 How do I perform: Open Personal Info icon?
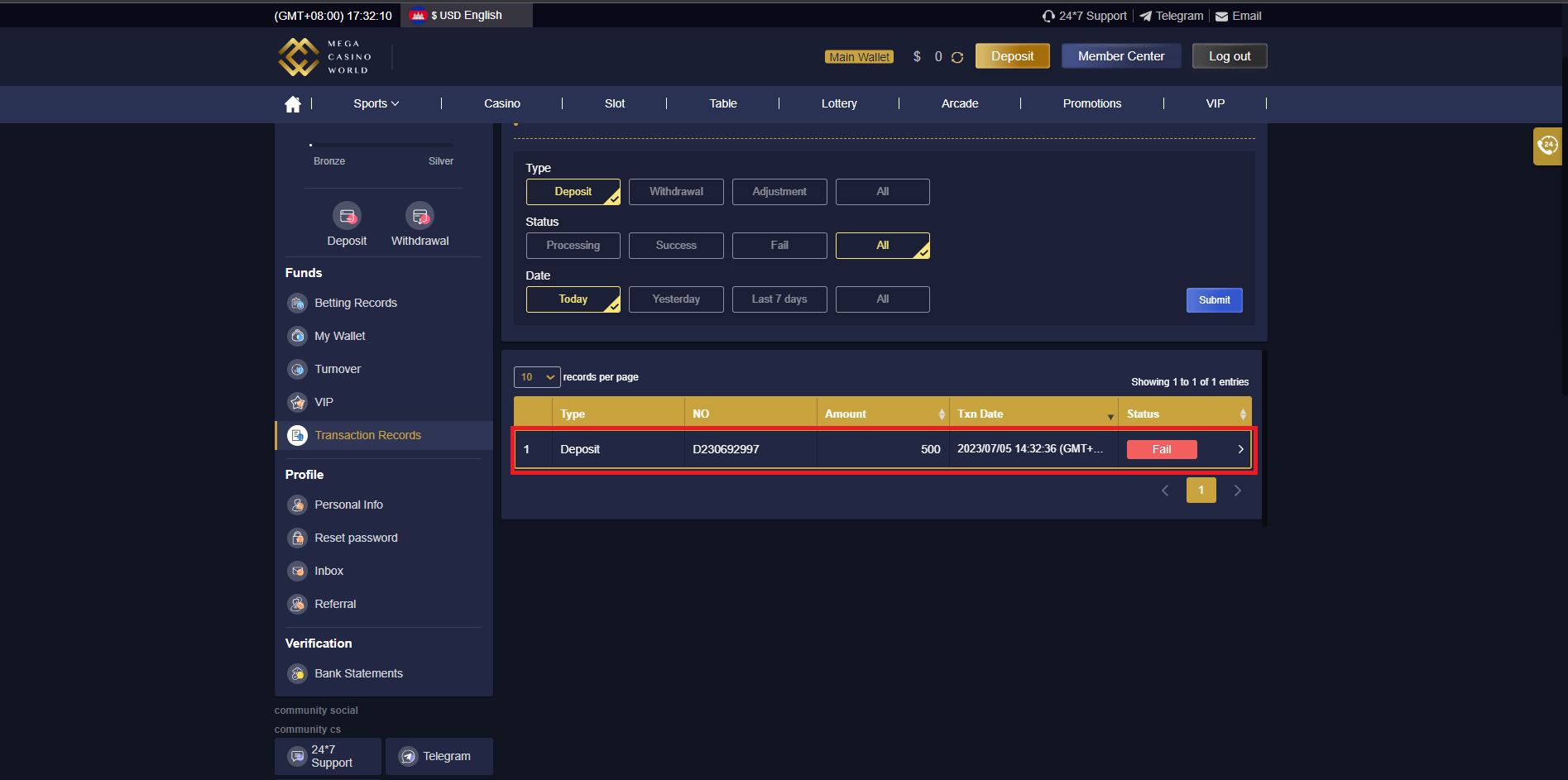pyautogui.click(x=297, y=505)
